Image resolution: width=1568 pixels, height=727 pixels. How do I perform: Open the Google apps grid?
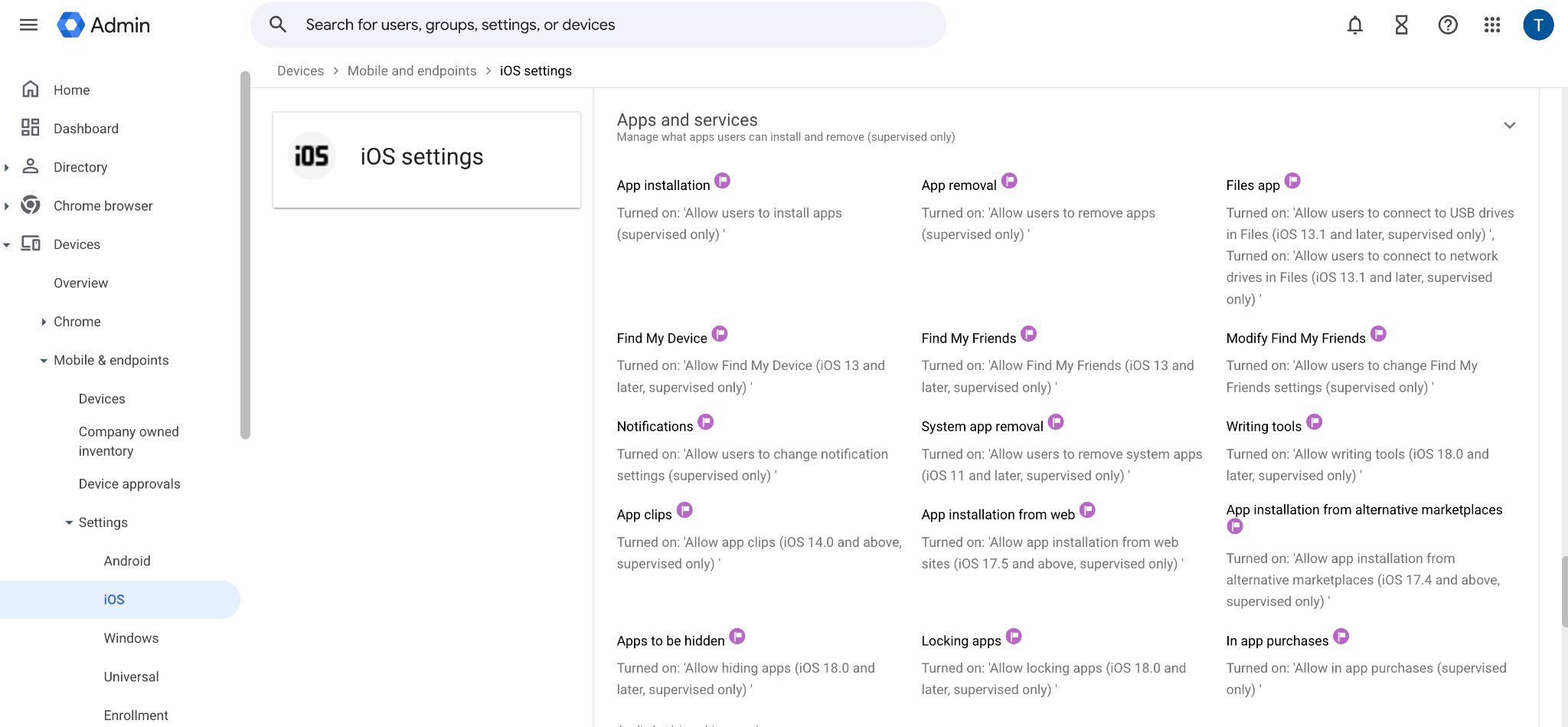point(1492,25)
